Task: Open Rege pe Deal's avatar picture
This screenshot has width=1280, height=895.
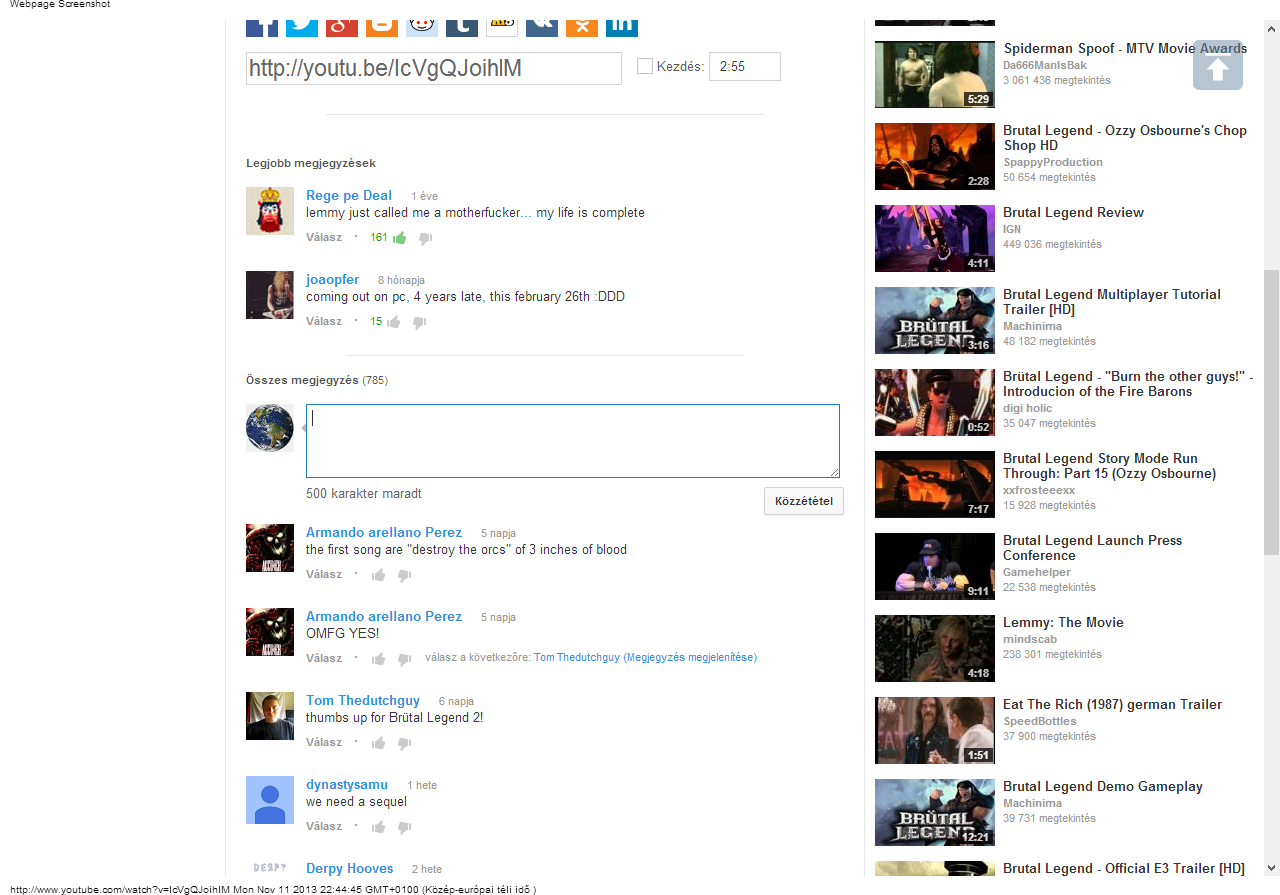Action: 270,211
